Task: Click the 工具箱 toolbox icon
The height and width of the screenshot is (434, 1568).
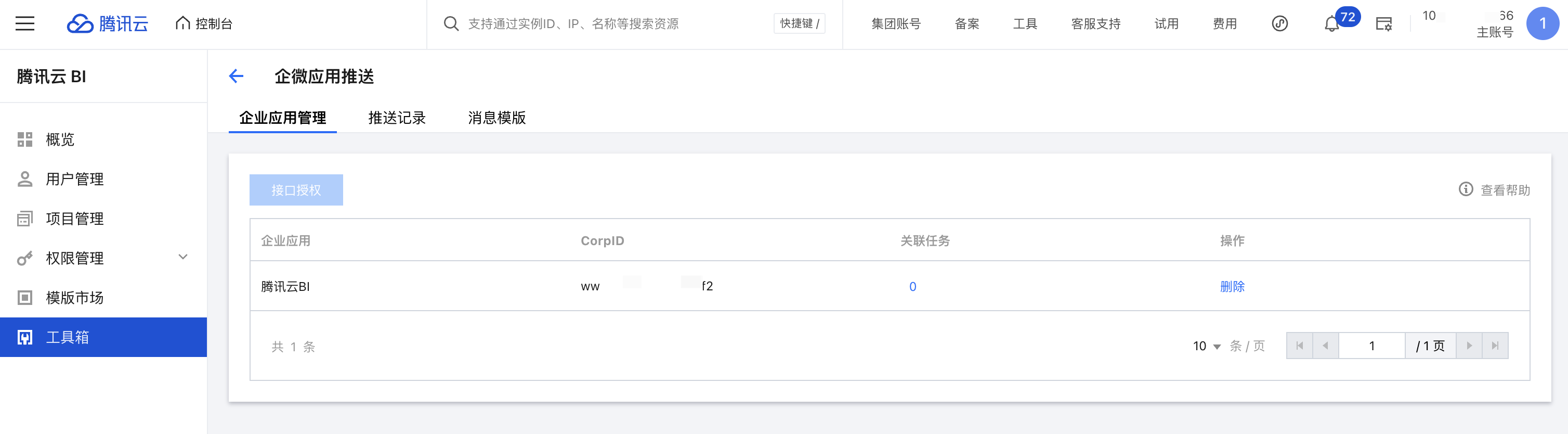Action: (25, 337)
